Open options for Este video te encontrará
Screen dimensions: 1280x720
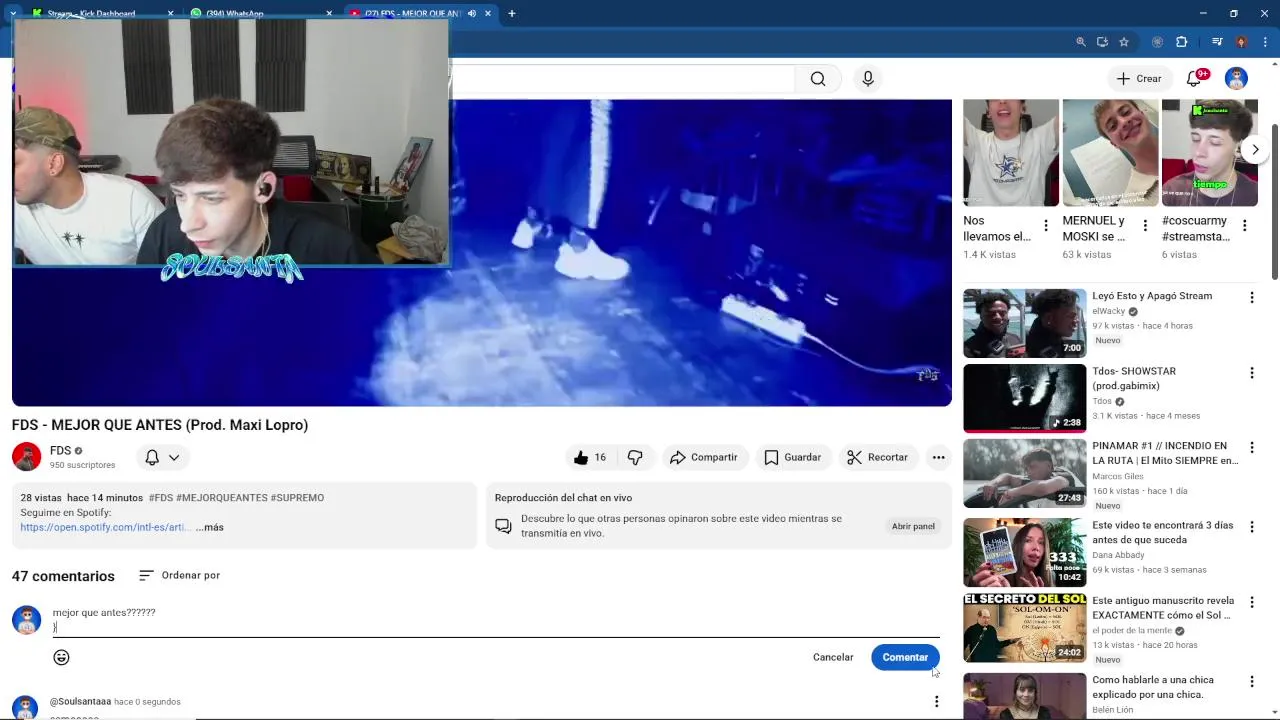coord(1251,527)
